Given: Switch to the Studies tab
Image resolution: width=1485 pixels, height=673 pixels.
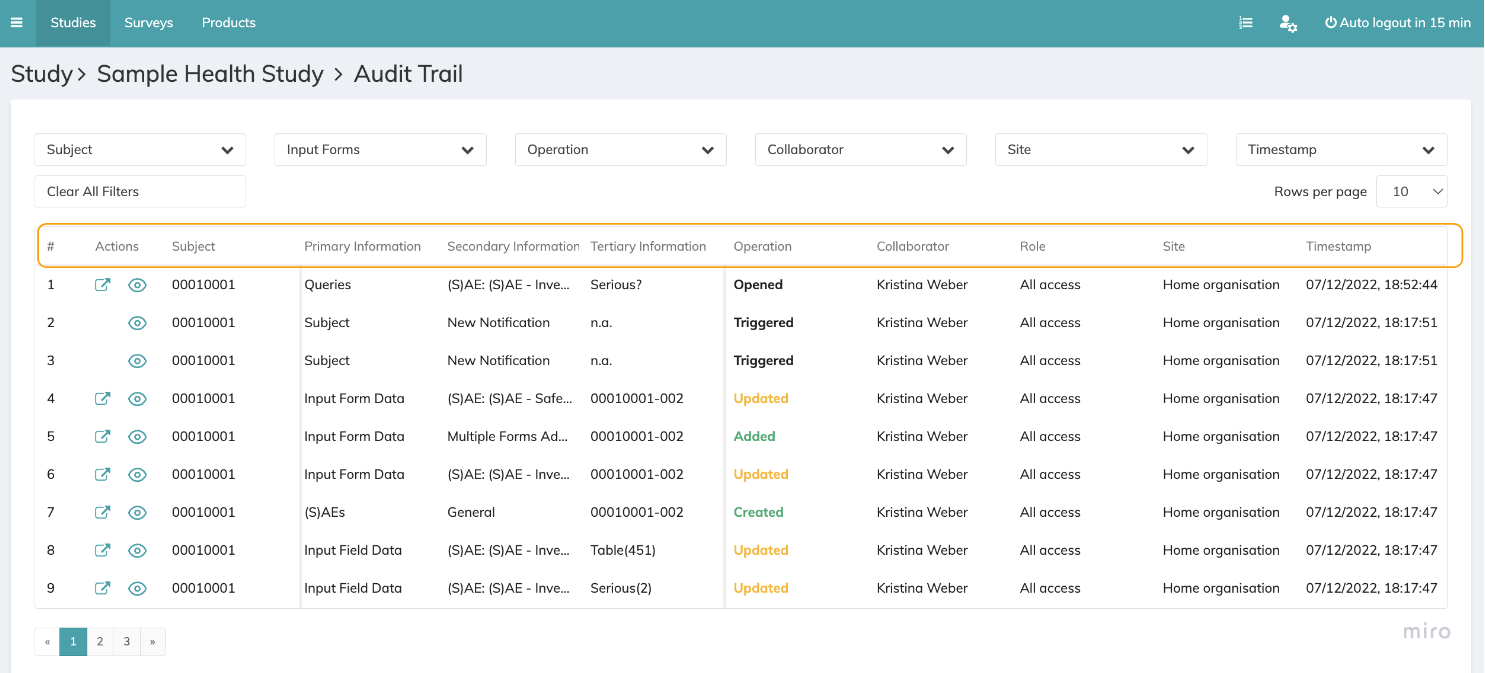Looking at the screenshot, I should [73, 23].
